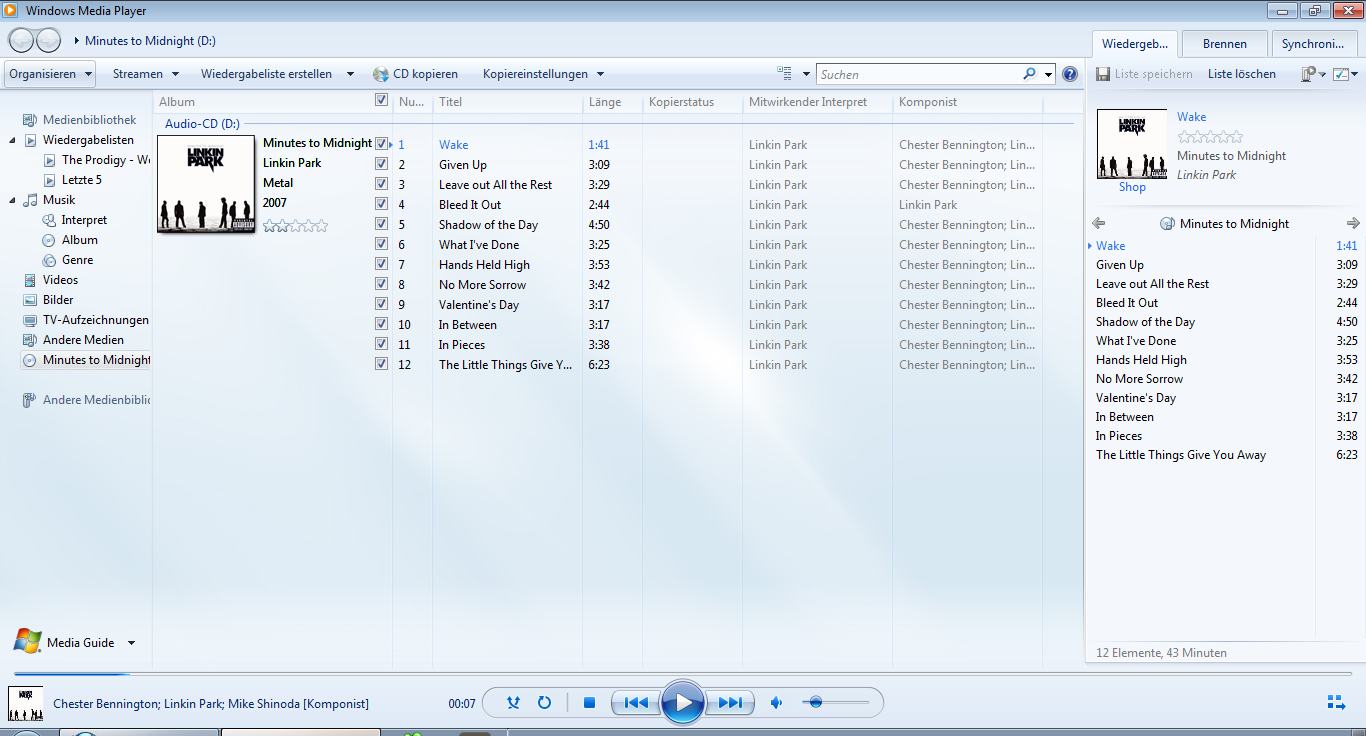Open the Media Guide button
1366x736 pixels.
[66, 642]
